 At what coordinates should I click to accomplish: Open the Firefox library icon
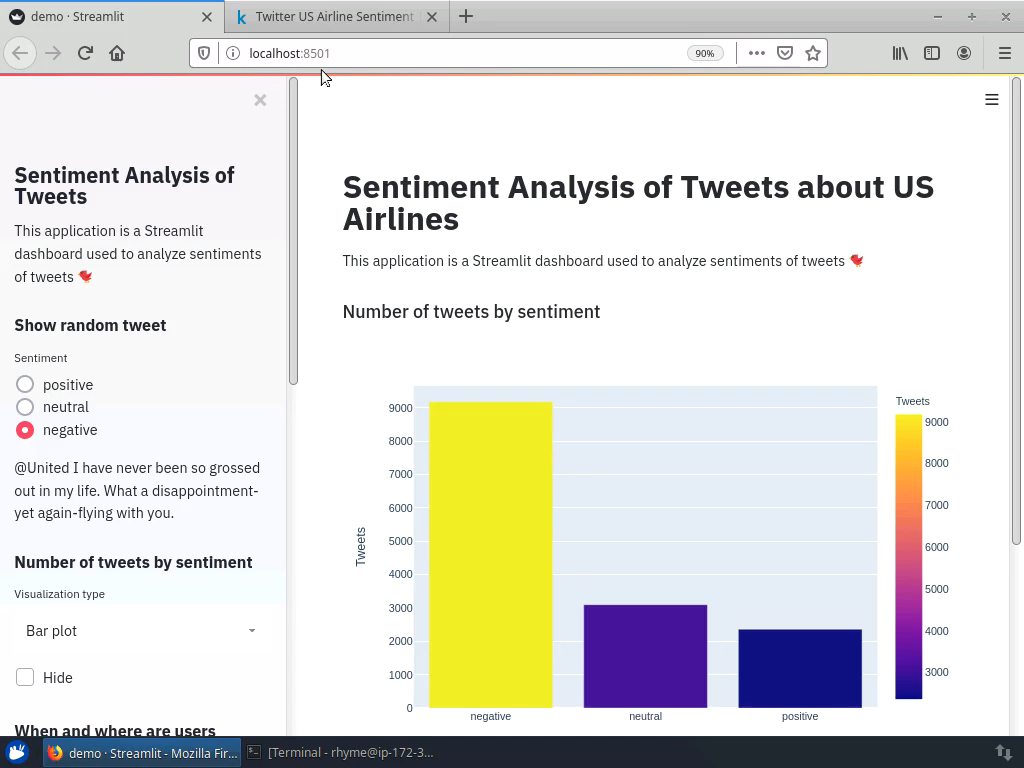click(898, 53)
